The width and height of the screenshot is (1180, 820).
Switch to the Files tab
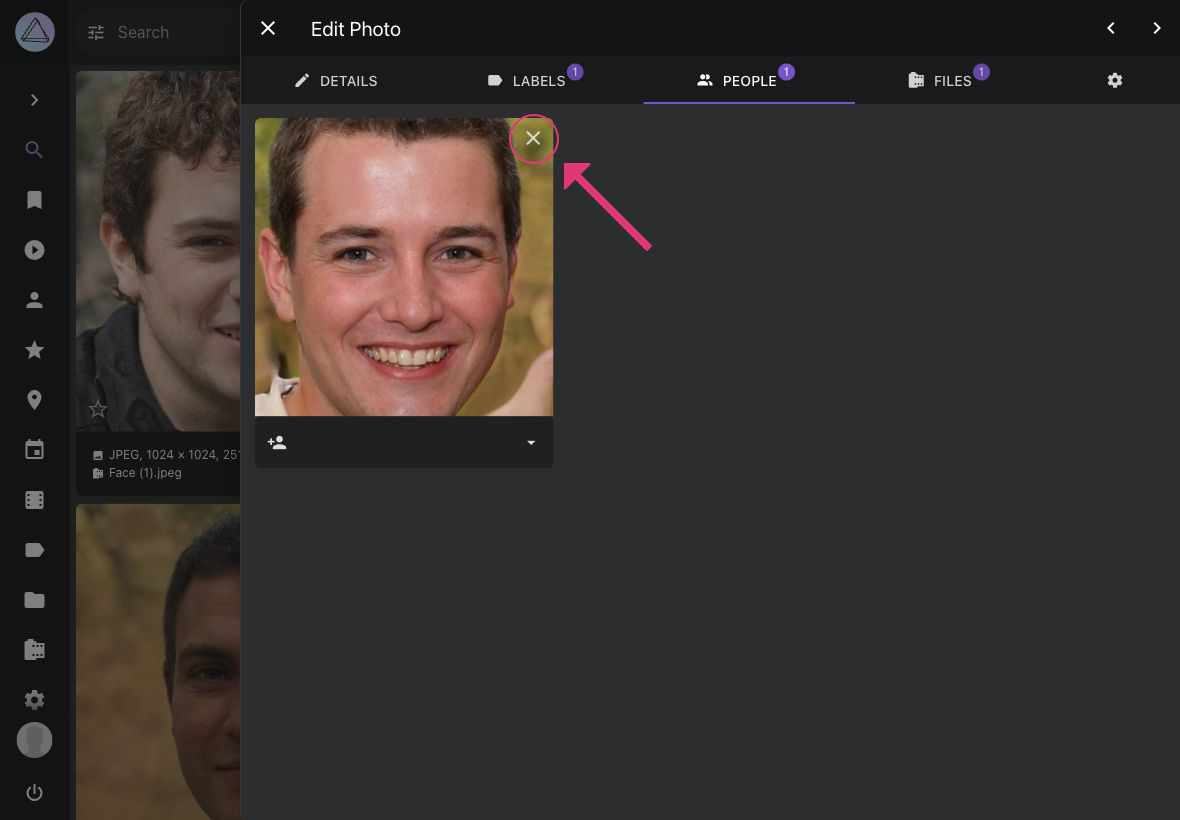941,81
